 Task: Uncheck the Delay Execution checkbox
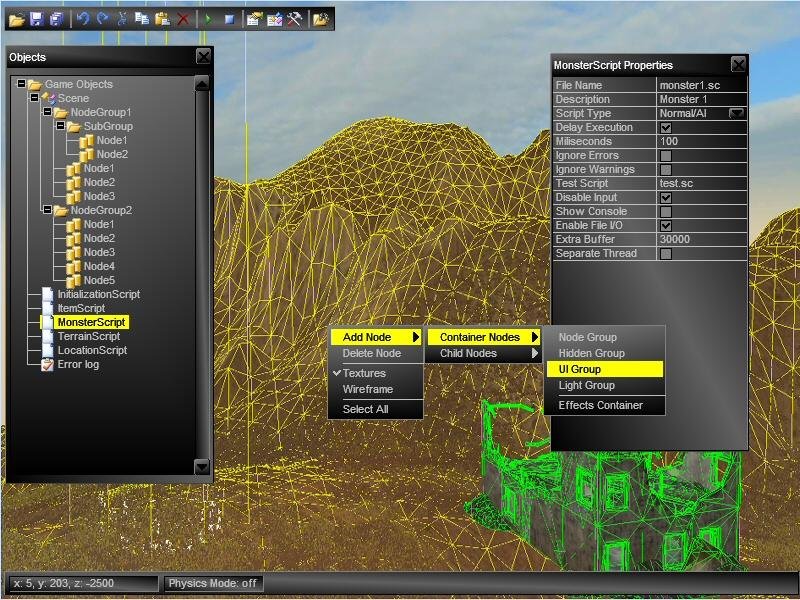coord(666,128)
